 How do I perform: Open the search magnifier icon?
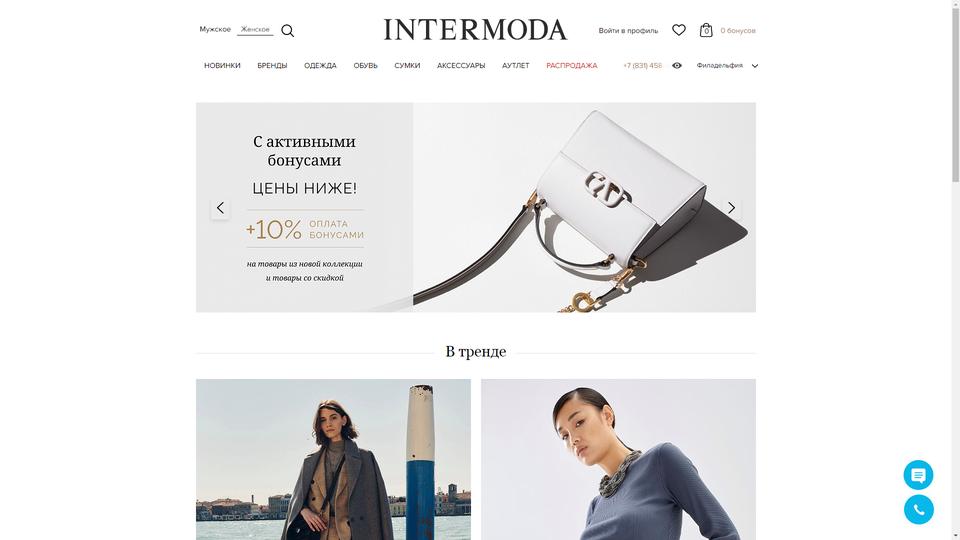coord(287,31)
